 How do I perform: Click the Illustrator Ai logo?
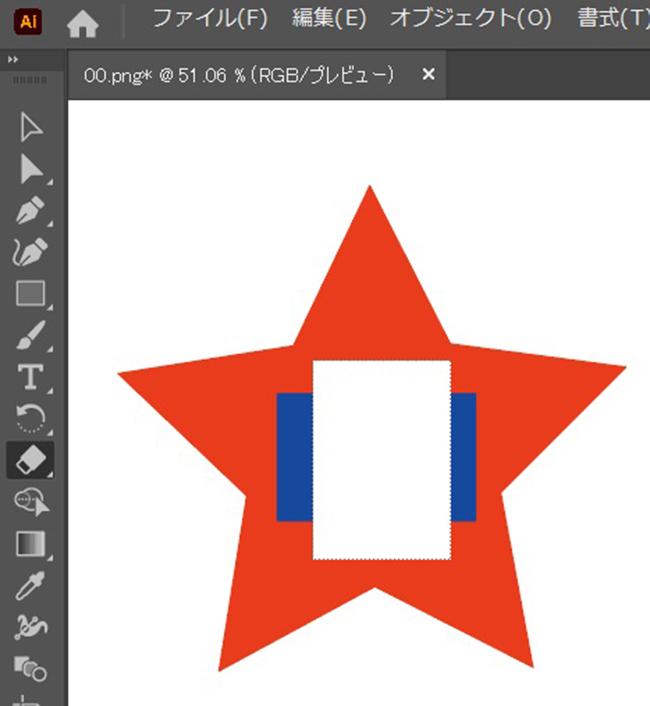(28, 21)
